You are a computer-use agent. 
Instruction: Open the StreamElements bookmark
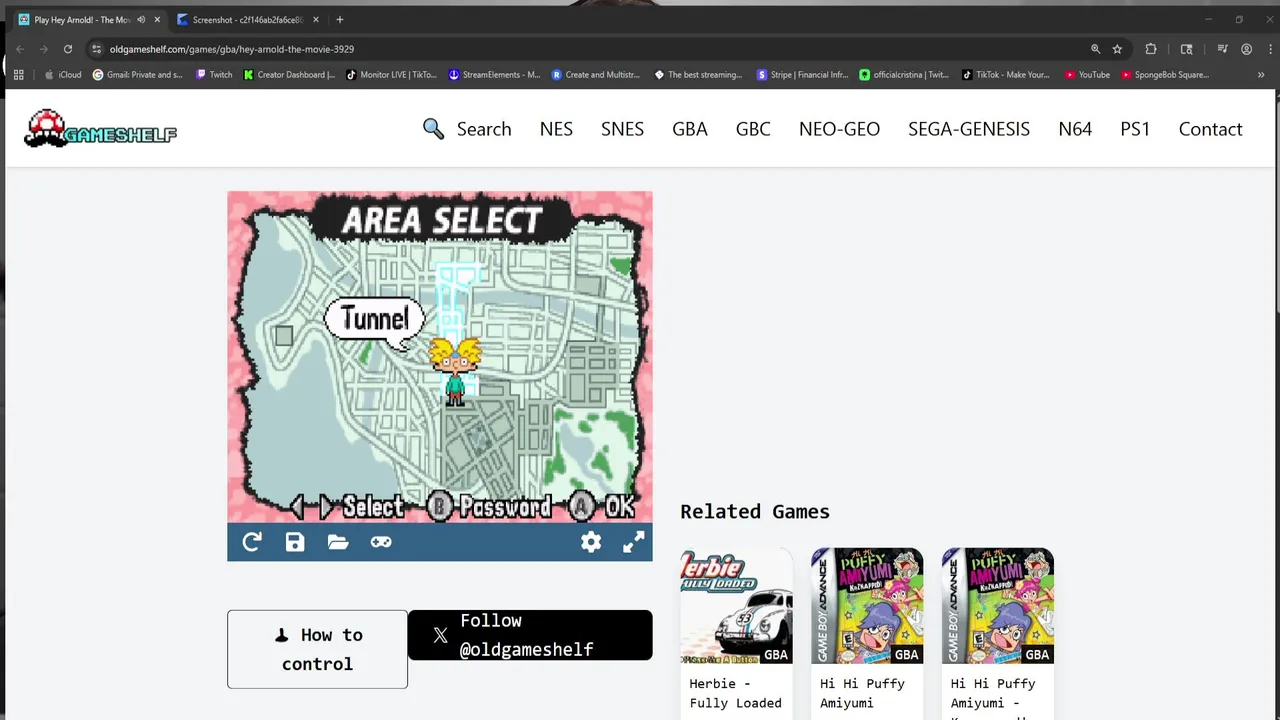tap(495, 74)
